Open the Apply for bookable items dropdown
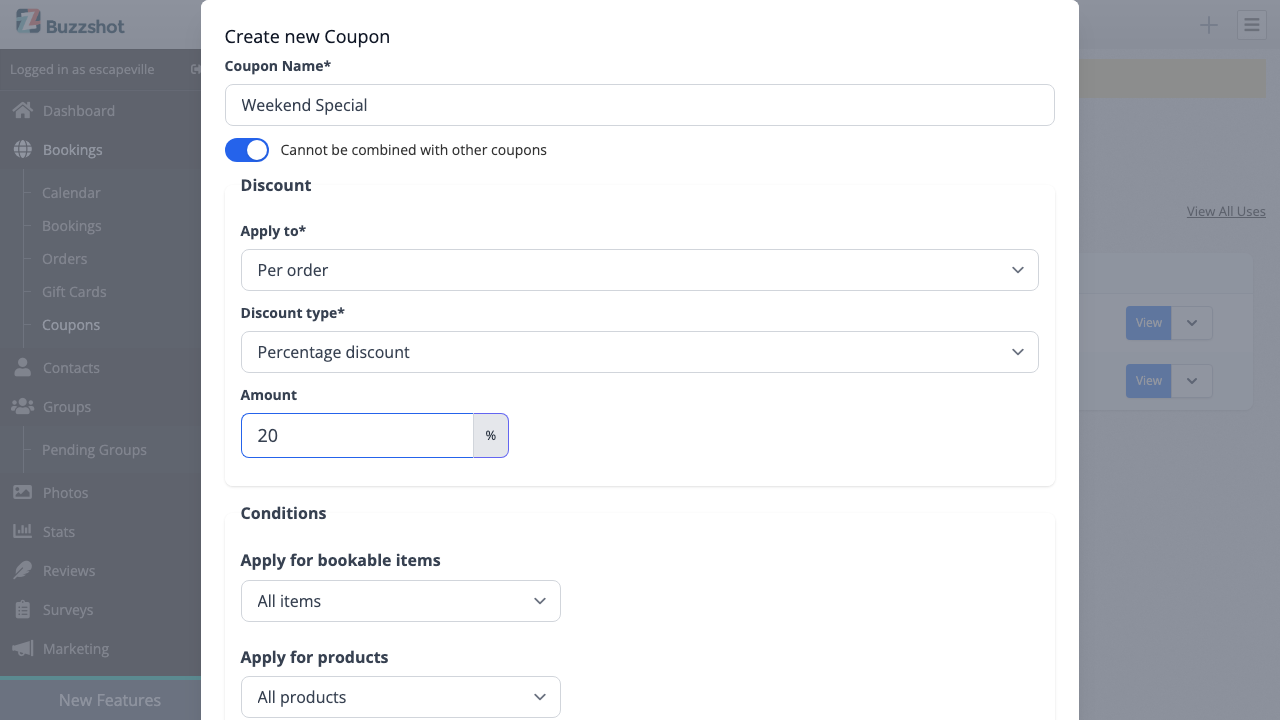 [400, 601]
